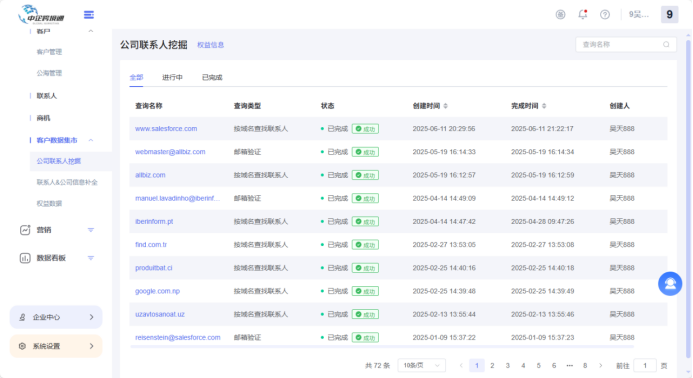693x378 pixels.
Task: Expand the 营销 menu arrow
Action: pos(91,230)
